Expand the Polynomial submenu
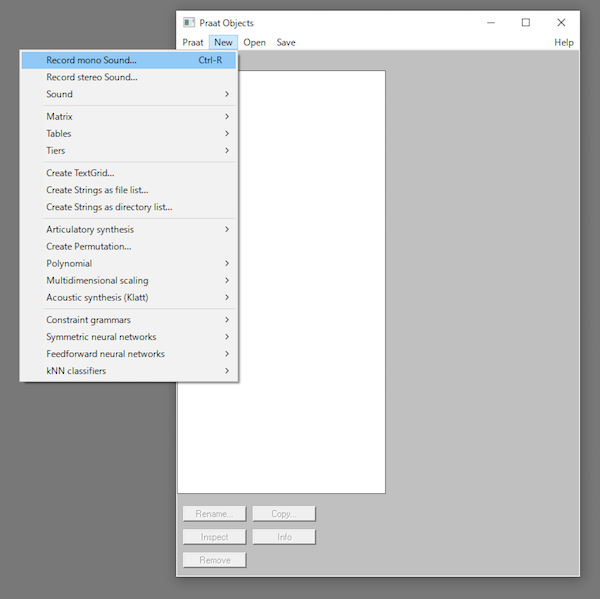The width and height of the screenshot is (600, 599). [69, 264]
